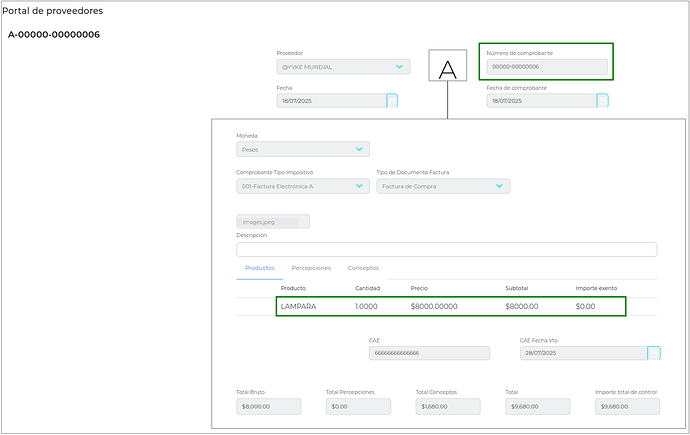Click the Total Bruto field

pyautogui.click(x=269, y=407)
